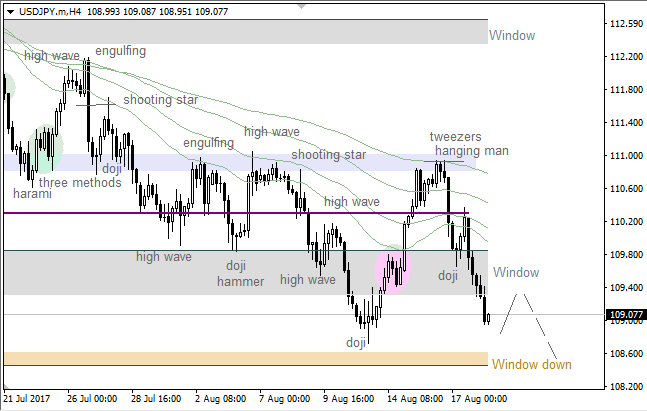Viewport: 647px width, 411px height.
Task: Click the orange "Window down" text
Action: (x=531, y=364)
